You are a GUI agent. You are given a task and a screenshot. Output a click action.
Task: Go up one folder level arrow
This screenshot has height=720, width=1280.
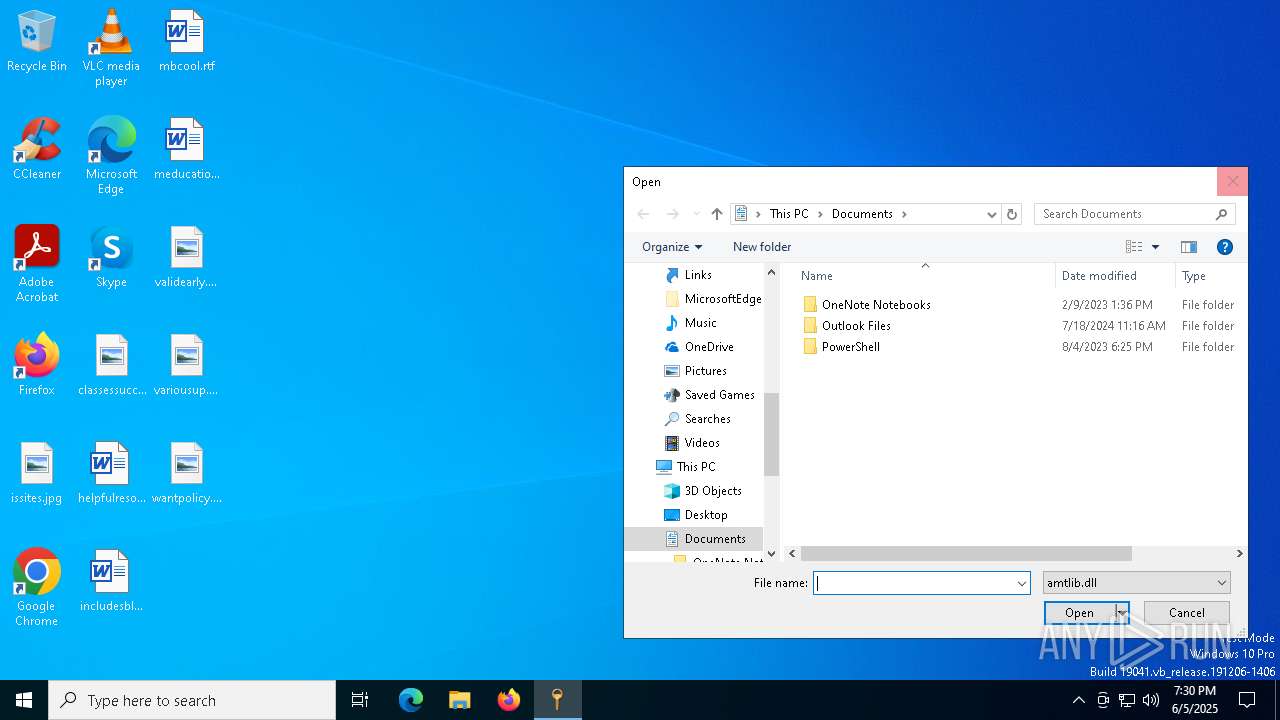717,214
